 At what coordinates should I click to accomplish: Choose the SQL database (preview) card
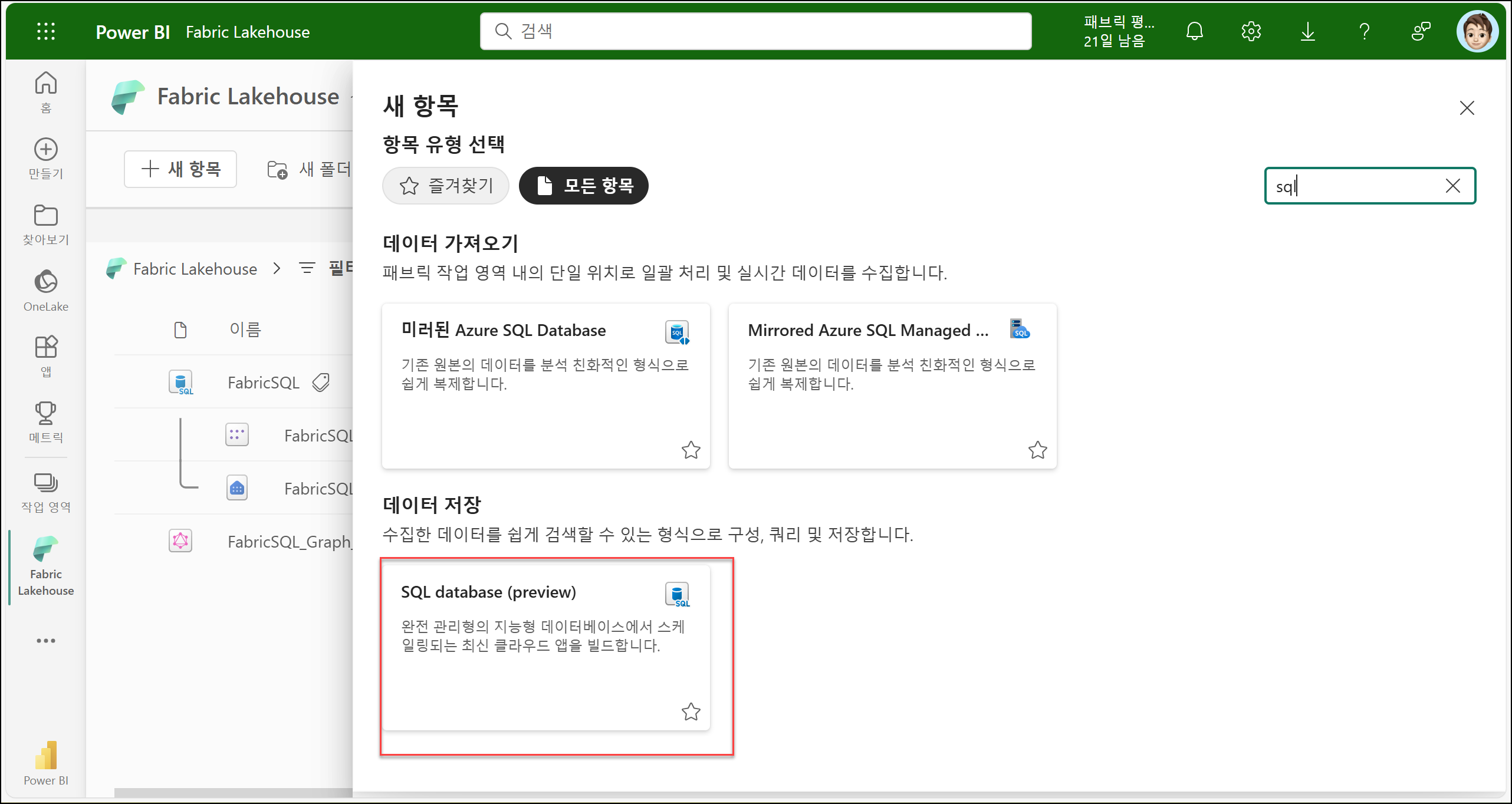546,648
